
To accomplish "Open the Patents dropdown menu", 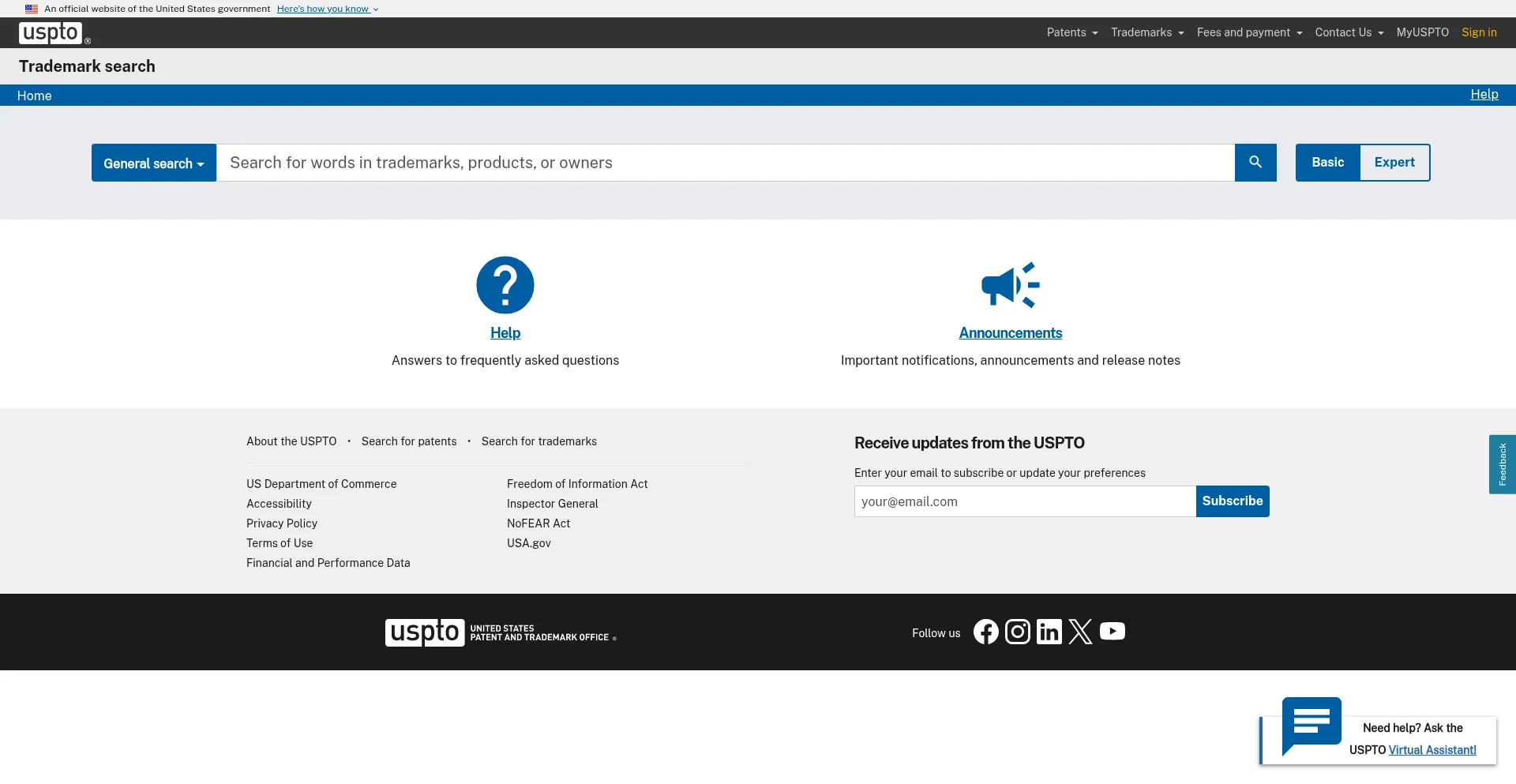I will click(x=1071, y=32).
